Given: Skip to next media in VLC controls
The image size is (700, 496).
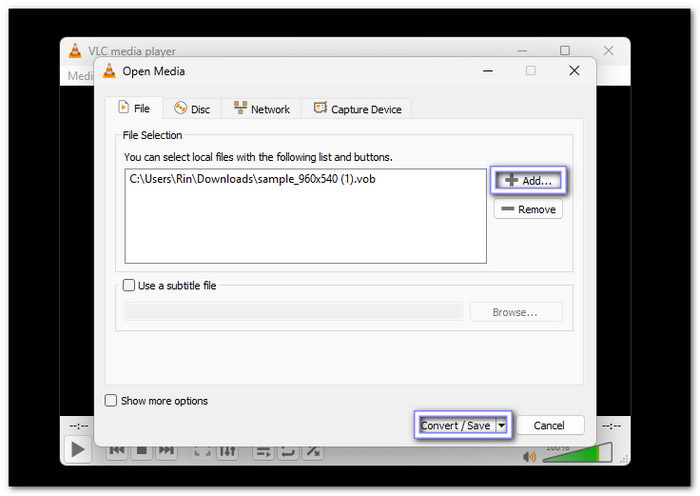Looking at the screenshot, I should coord(166,451).
